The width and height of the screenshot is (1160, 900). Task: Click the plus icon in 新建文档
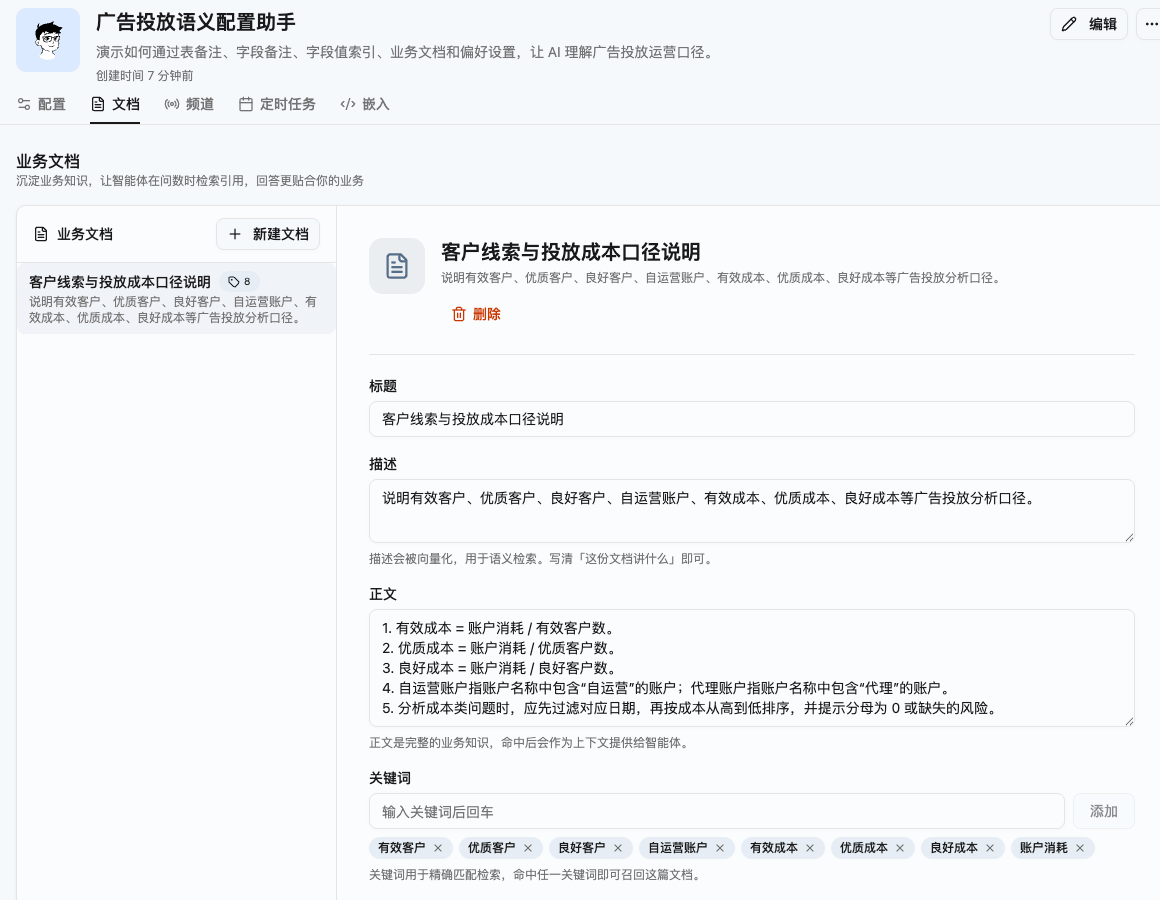pyautogui.click(x=235, y=234)
